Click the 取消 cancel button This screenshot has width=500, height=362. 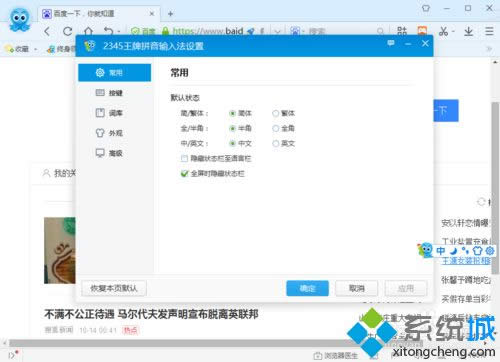(x=357, y=288)
